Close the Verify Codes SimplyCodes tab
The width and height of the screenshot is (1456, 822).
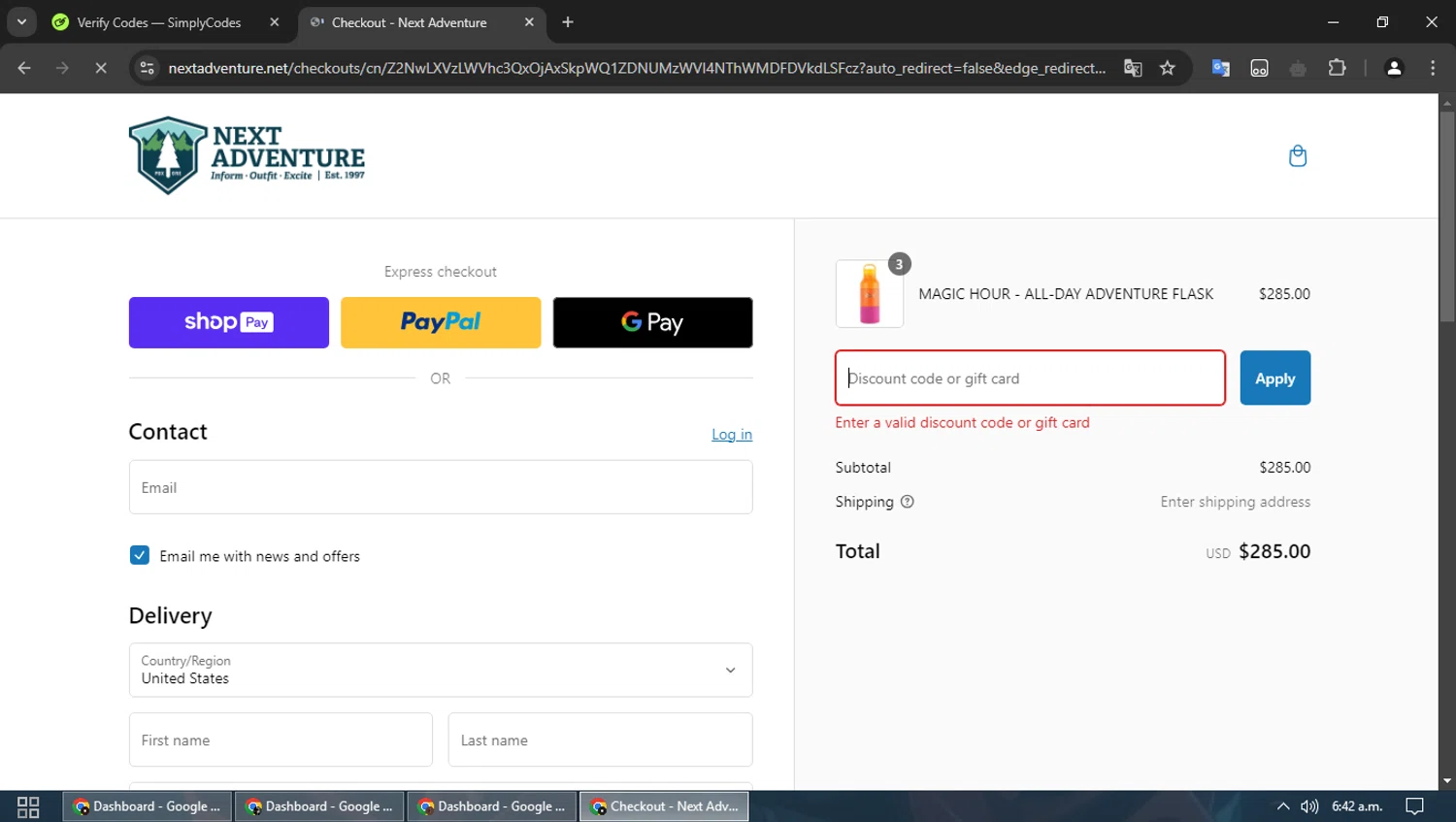[x=275, y=22]
